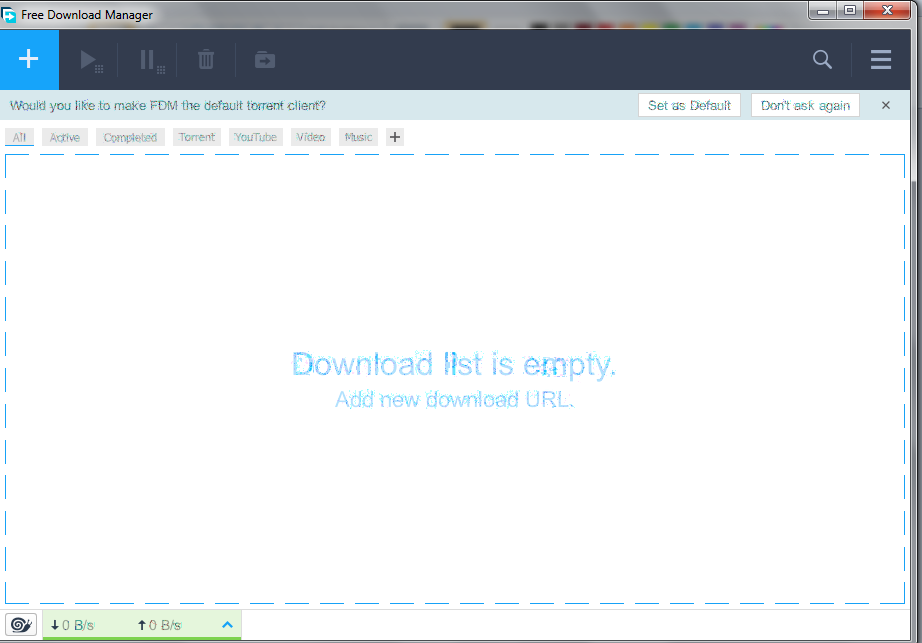Select the Video filter tab
This screenshot has width=922, height=643.
pos(310,137)
